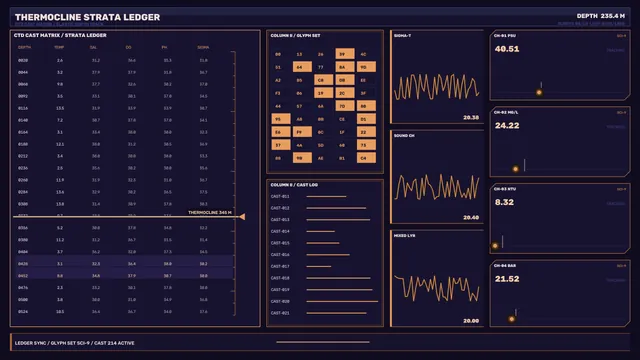Select the CAST-020 log bar
The width and height of the screenshot is (640, 360).
tap(342, 301)
